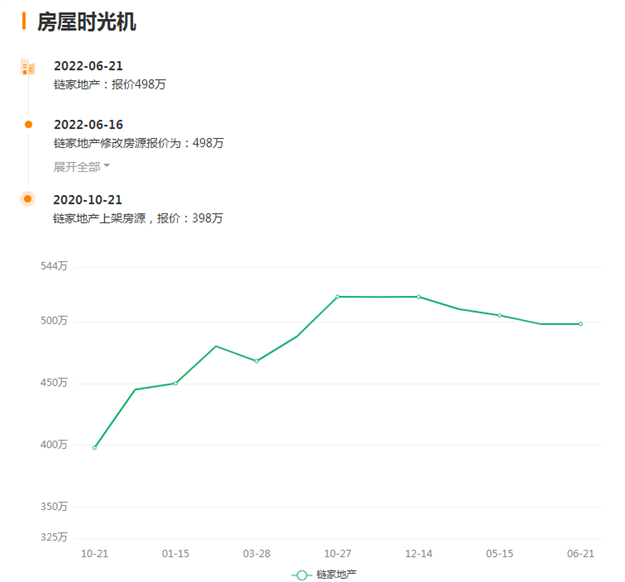Click text 链家地产修改房源报价为：498万
Viewport: 625px width, 582px height.
(x=139, y=143)
